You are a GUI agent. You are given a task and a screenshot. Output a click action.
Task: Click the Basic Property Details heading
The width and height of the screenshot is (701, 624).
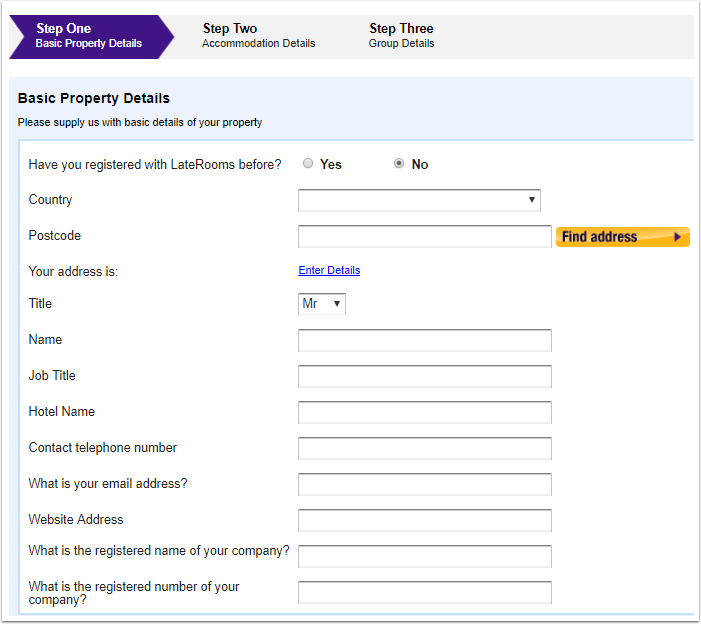point(93,98)
